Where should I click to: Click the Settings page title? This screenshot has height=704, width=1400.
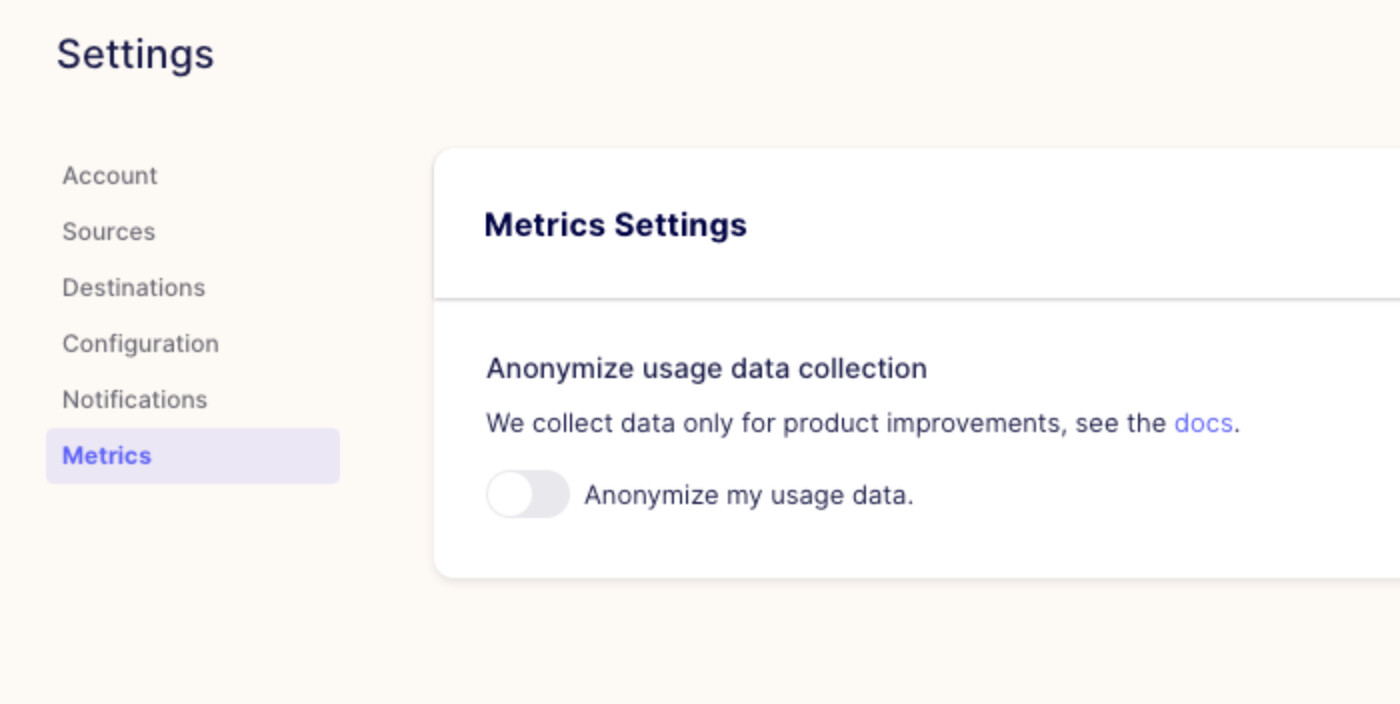click(135, 54)
